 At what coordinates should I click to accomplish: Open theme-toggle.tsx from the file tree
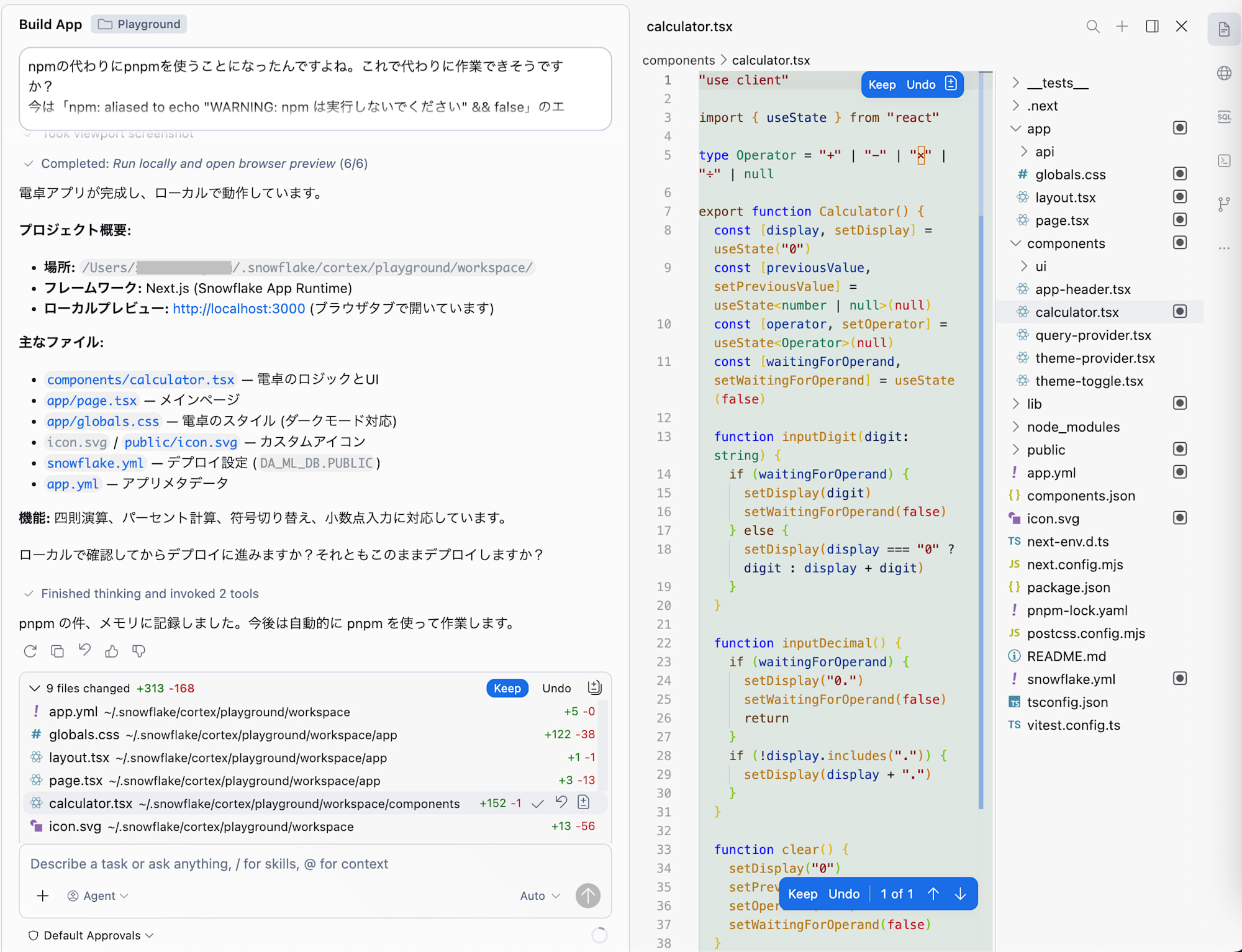click(1089, 381)
